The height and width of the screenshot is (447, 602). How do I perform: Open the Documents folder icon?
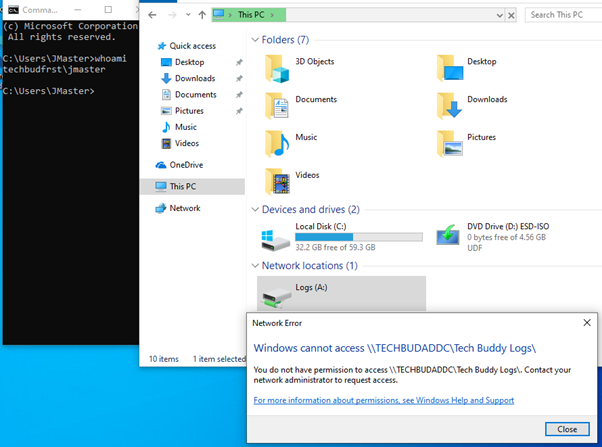(276, 103)
